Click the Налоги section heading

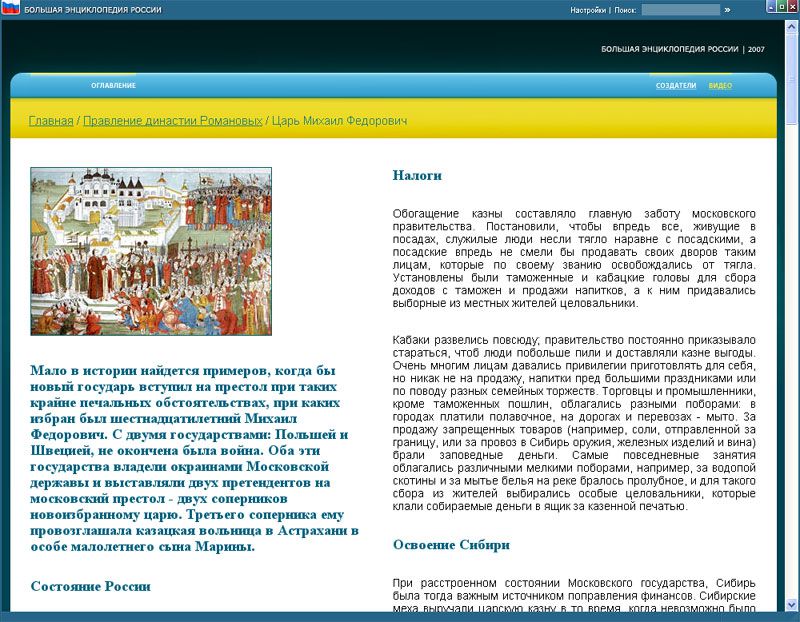point(417,175)
